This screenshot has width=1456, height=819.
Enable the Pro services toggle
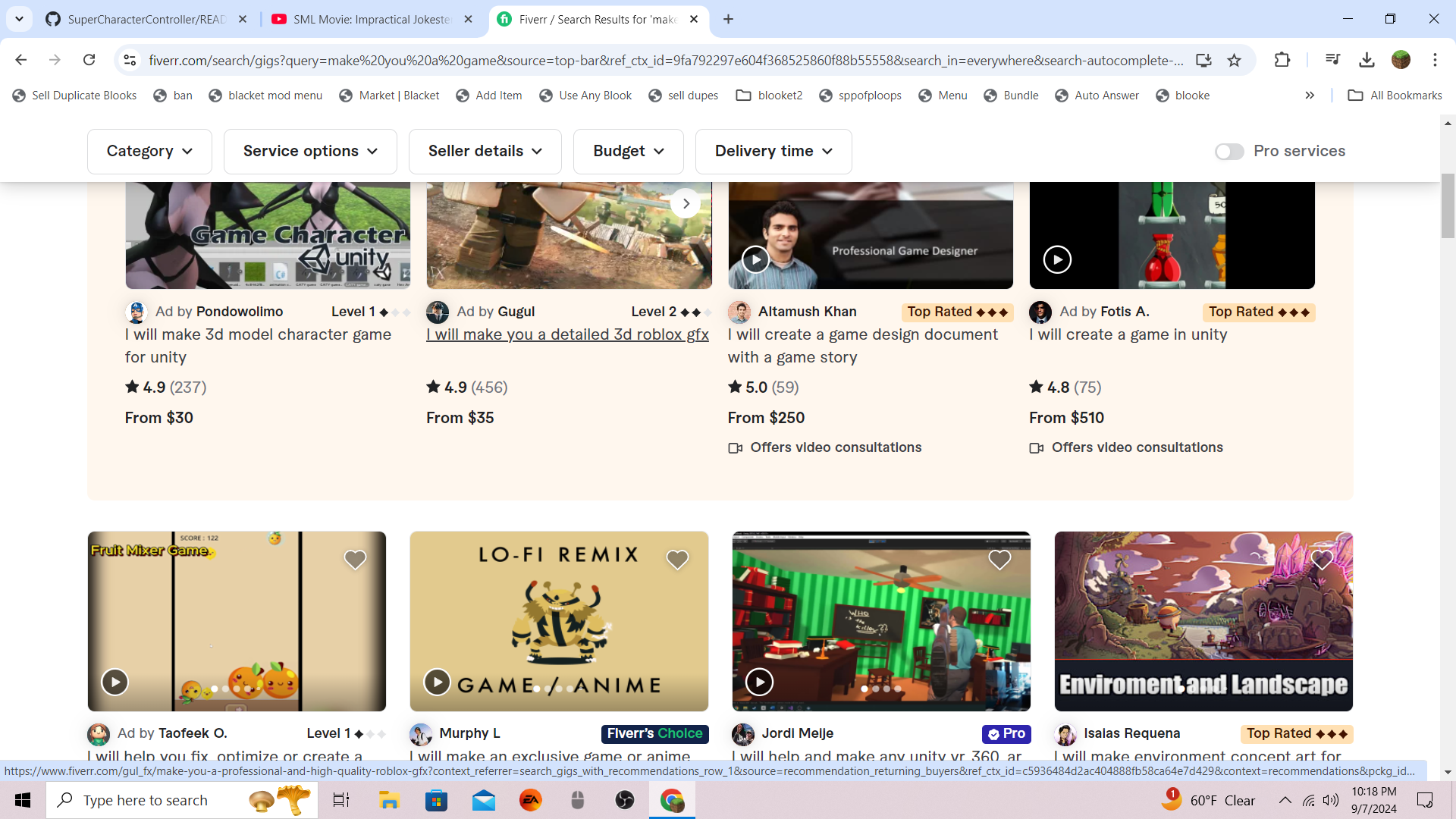pyautogui.click(x=1228, y=152)
